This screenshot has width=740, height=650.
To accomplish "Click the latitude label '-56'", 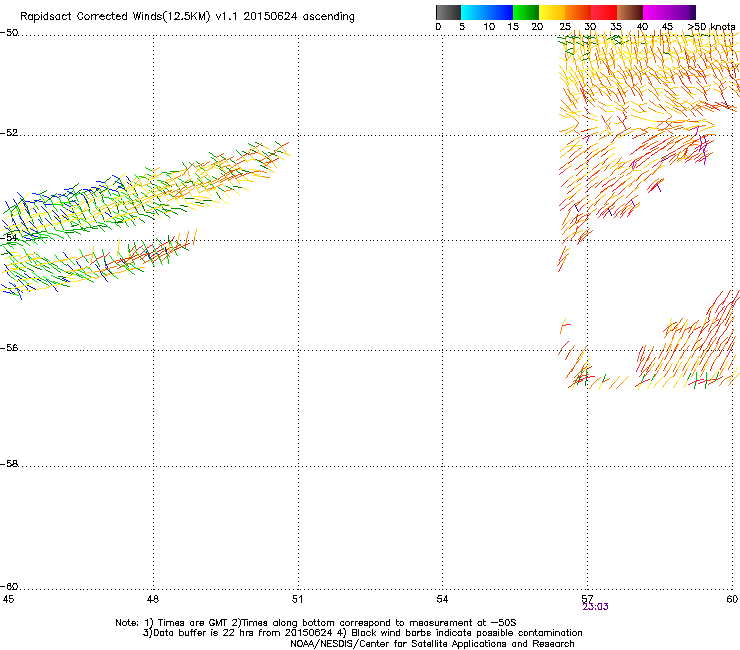I will coord(9,348).
